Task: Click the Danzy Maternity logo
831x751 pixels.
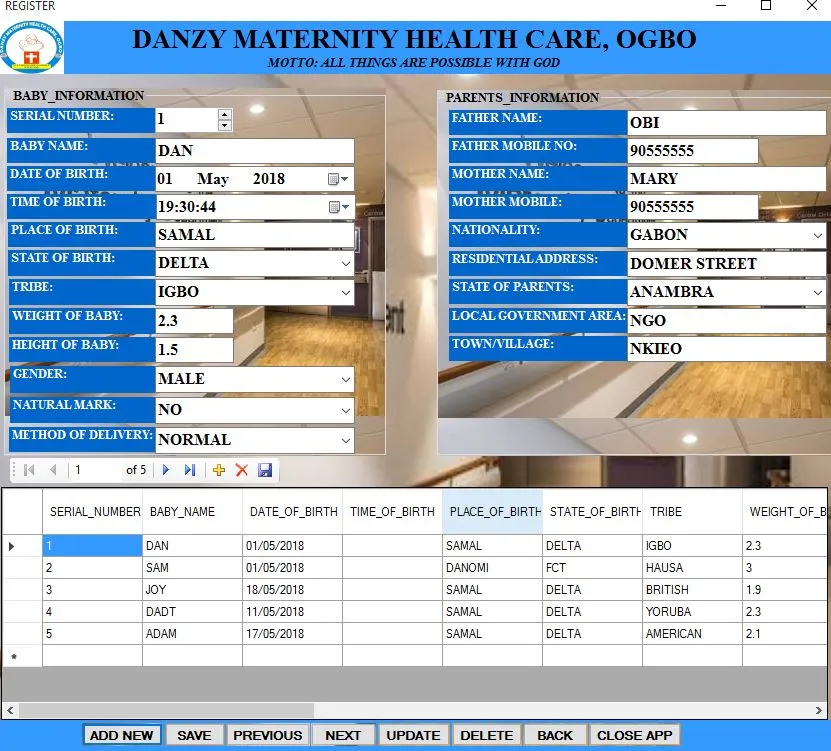Action: 32,47
